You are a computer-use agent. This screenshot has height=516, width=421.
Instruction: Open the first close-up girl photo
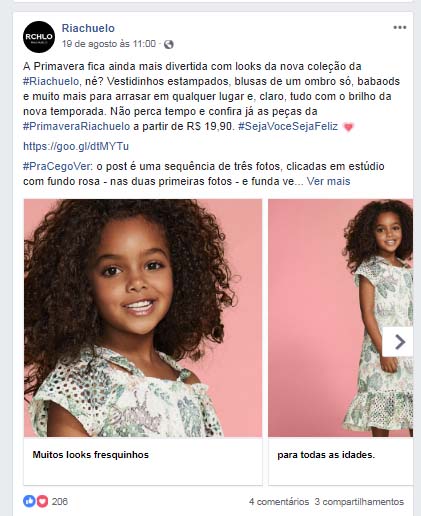[143, 318]
